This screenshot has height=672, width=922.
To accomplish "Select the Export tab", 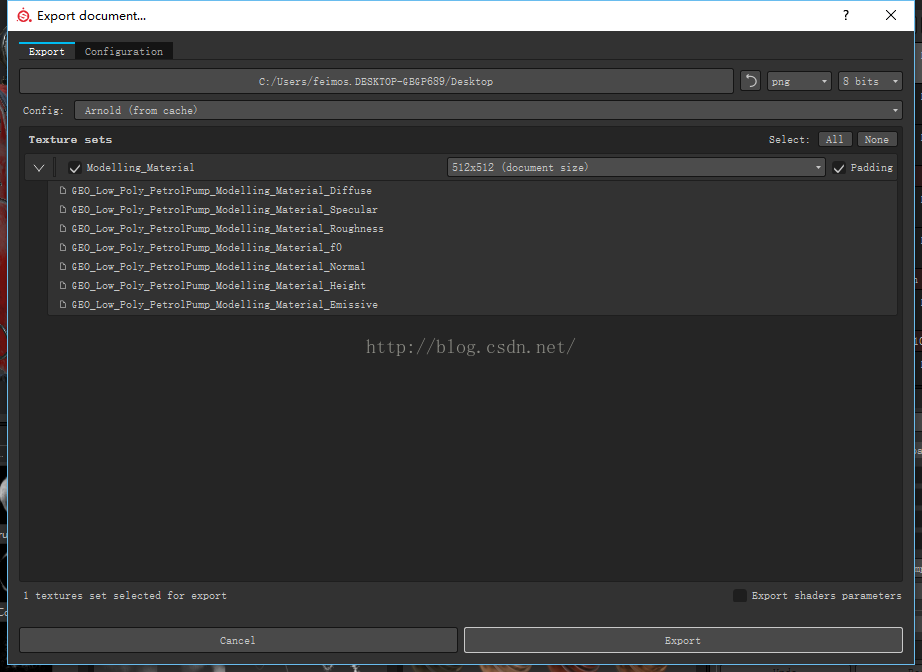I will tap(46, 51).
